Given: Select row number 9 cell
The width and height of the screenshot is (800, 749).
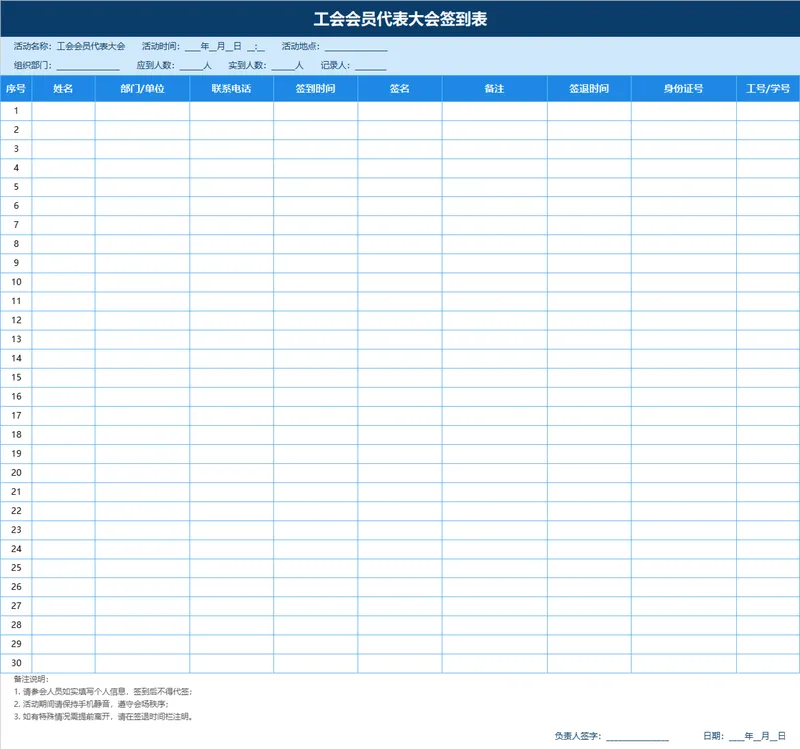Looking at the screenshot, I should [16, 263].
